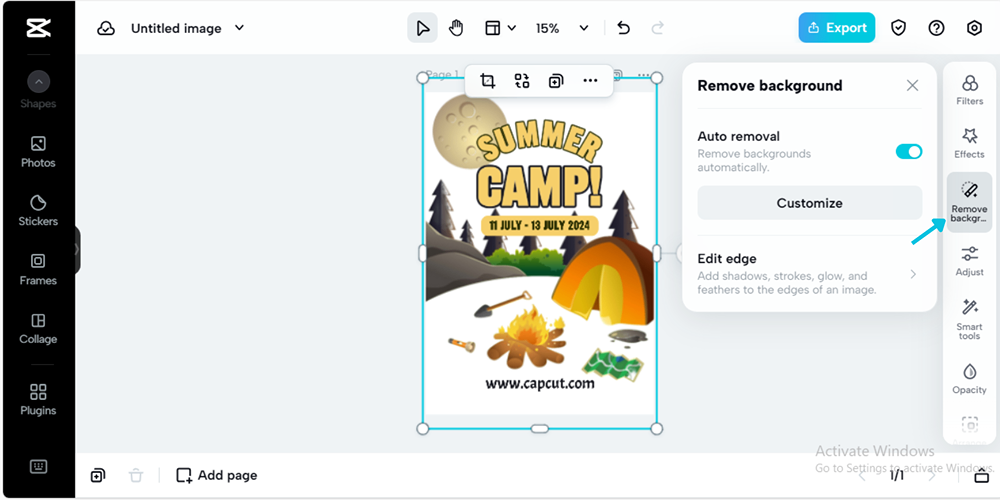Click the CapCut logo icon
The image size is (1000, 500).
coord(38,28)
